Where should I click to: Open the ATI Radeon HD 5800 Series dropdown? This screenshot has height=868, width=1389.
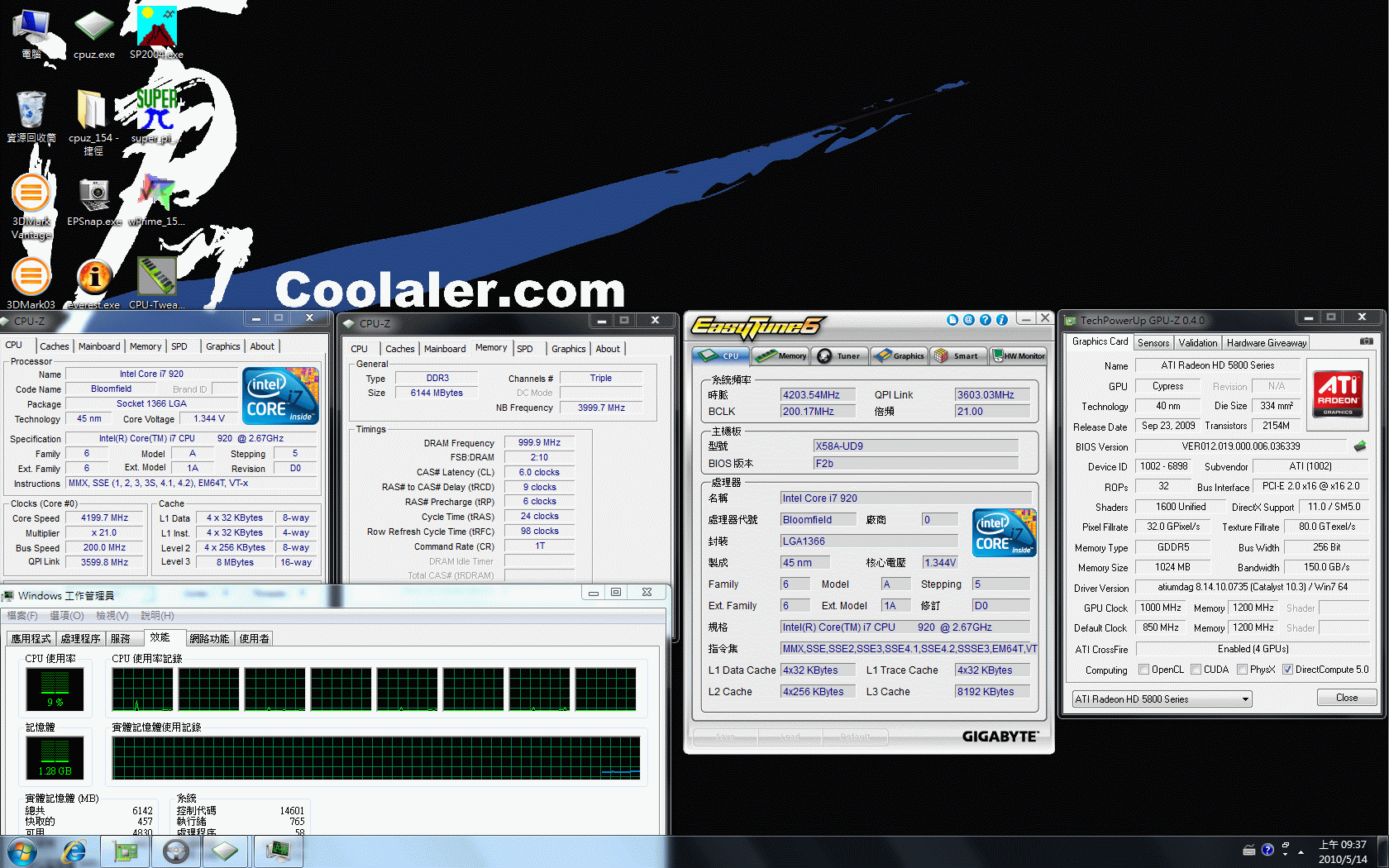1162,699
